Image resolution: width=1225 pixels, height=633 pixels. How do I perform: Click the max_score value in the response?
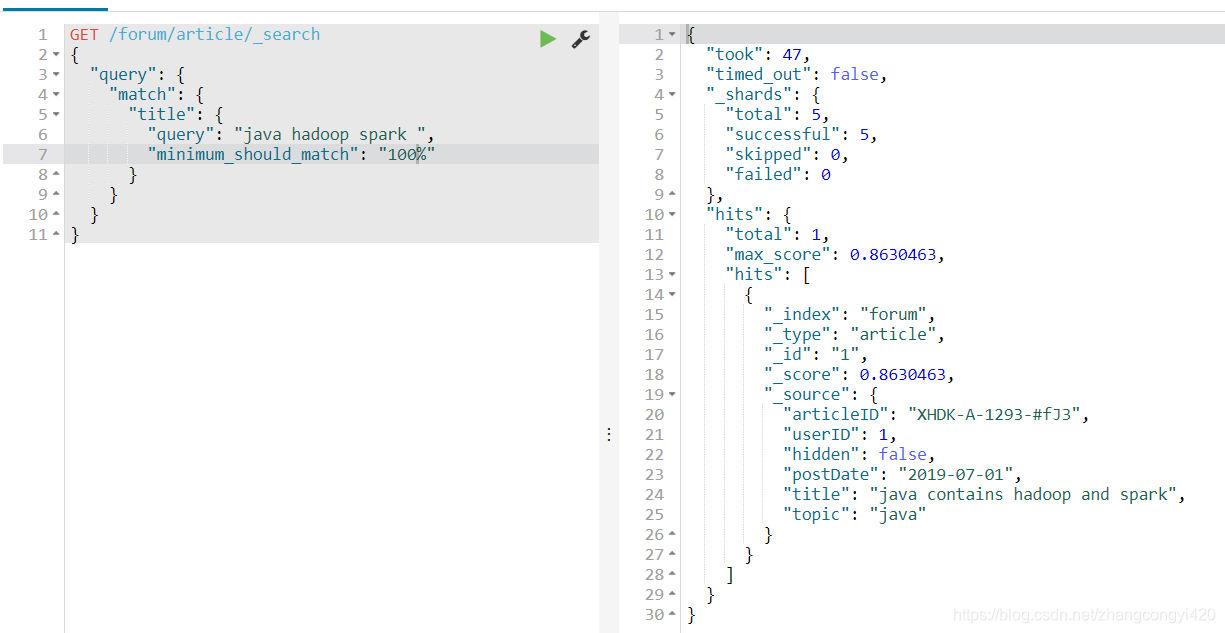point(894,253)
